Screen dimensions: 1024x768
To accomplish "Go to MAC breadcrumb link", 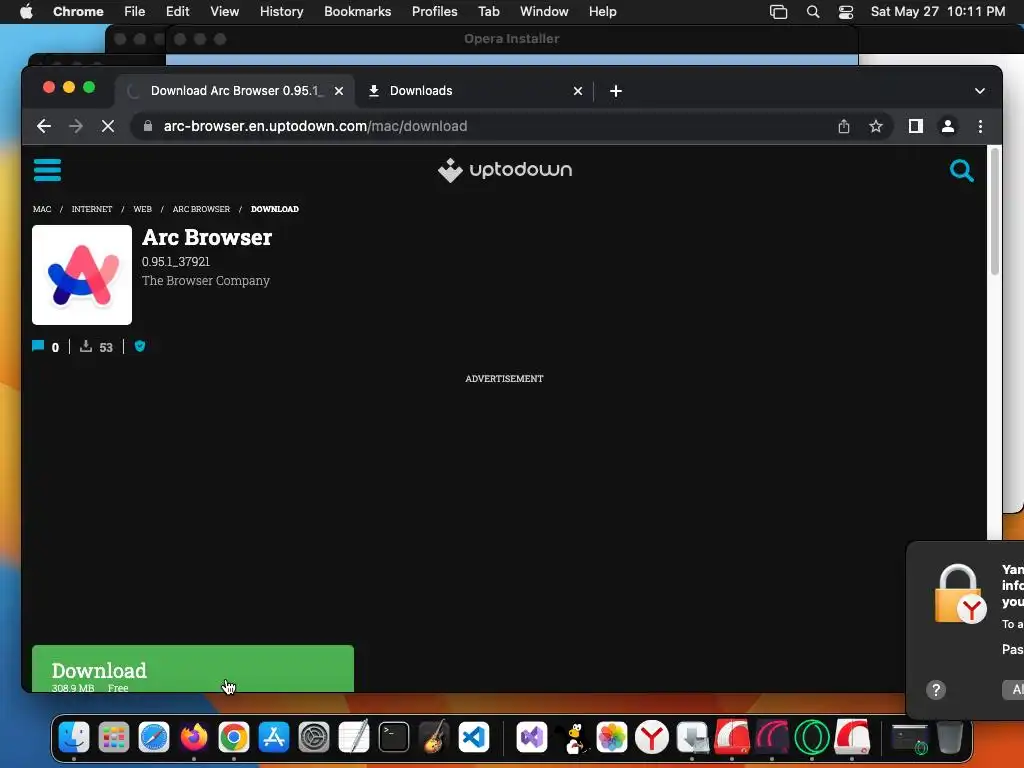I will pos(42,209).
